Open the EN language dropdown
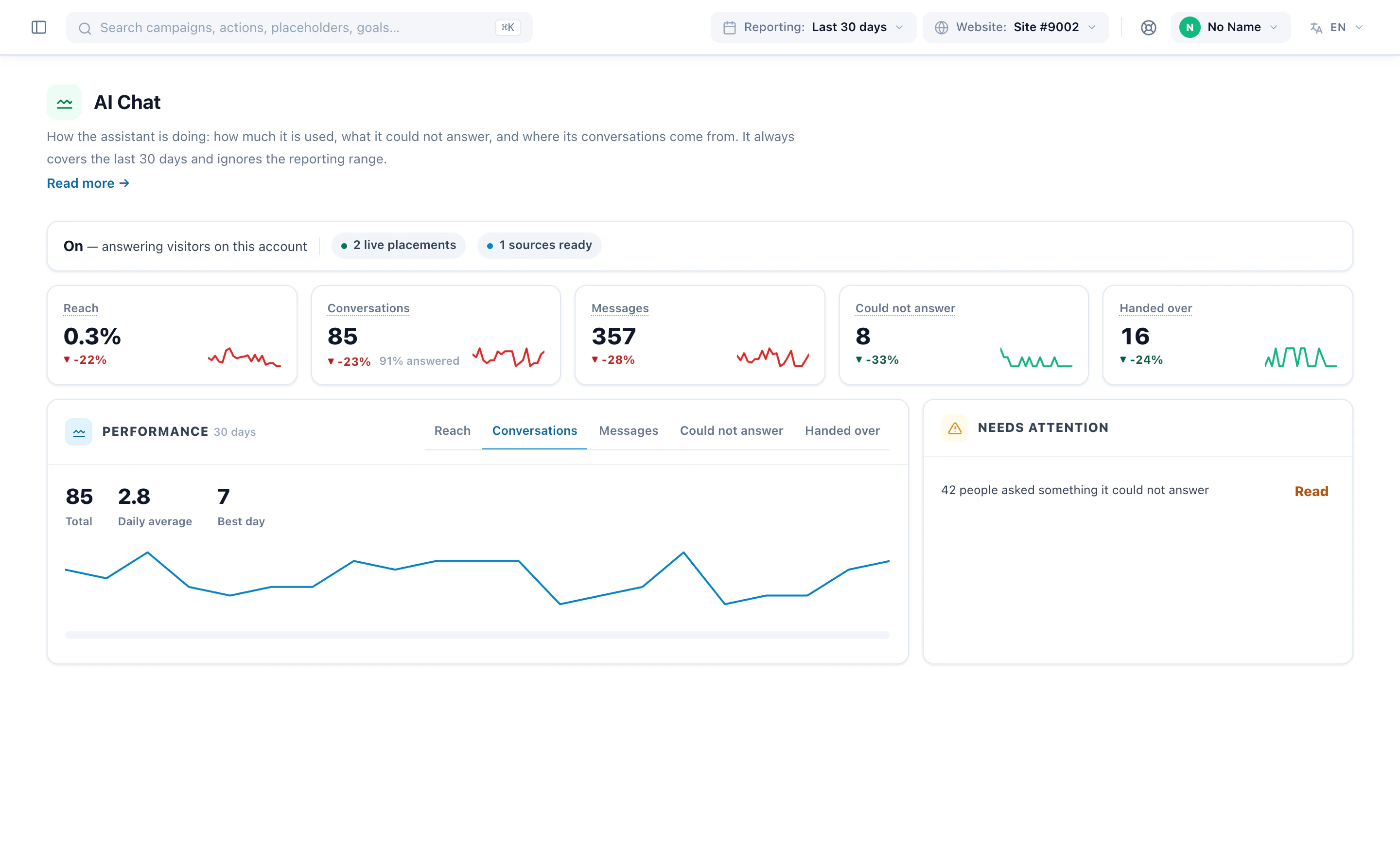The height and width of the screenshot is (856, 1400). pyautogui.click(x=1336, y=27)
